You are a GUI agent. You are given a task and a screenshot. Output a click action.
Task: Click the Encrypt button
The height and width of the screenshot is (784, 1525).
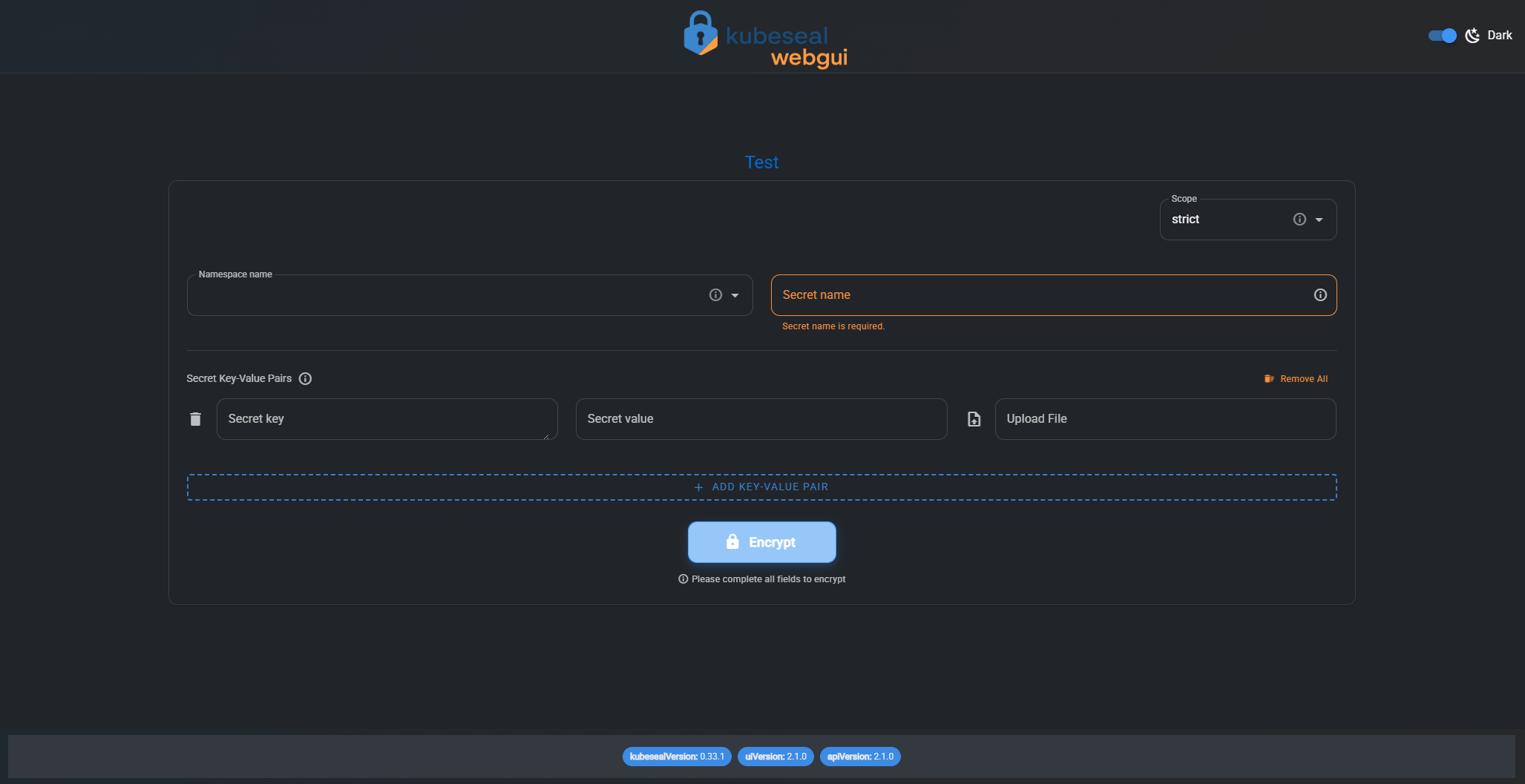pyautogui.click(x=761, y=542)
